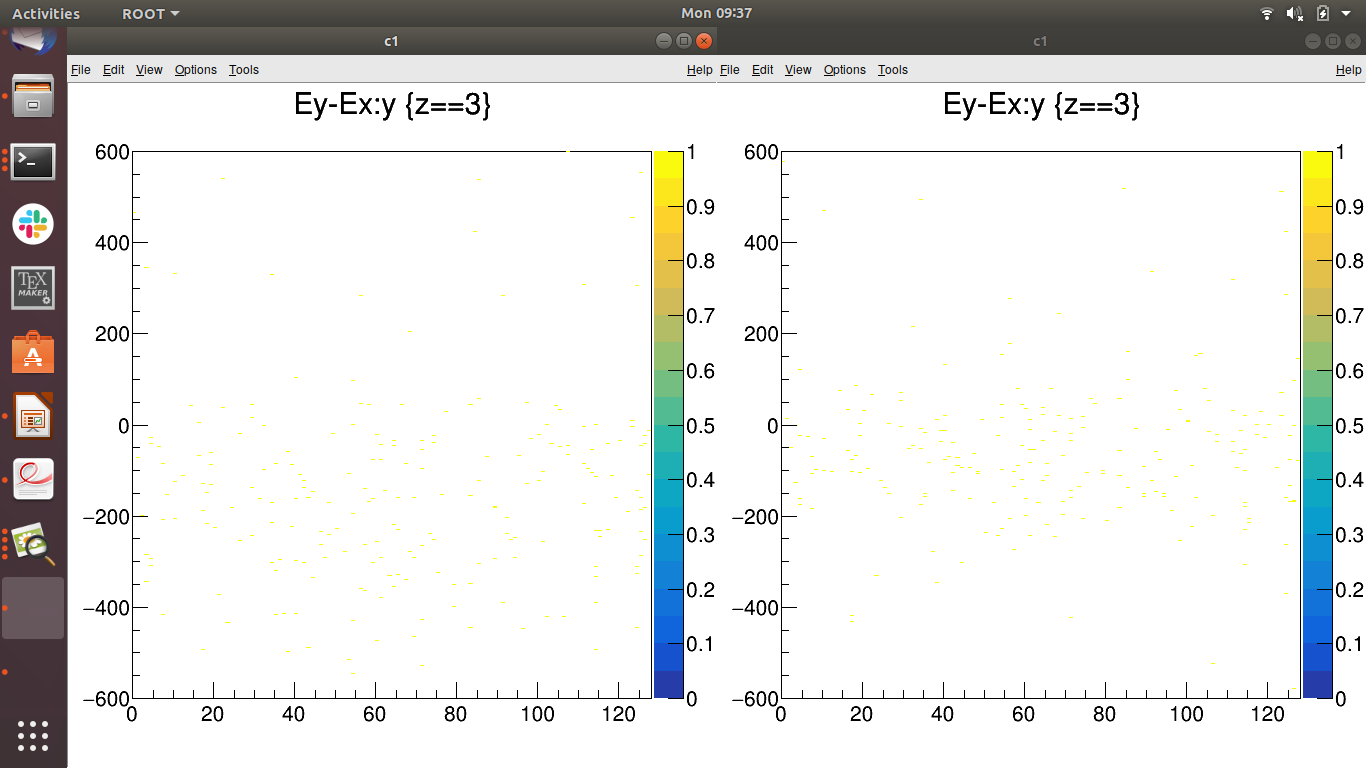Close the left c1 canvas window
Image resolution: width=1366 pixels, height=768 pixels.
point(704,41)
